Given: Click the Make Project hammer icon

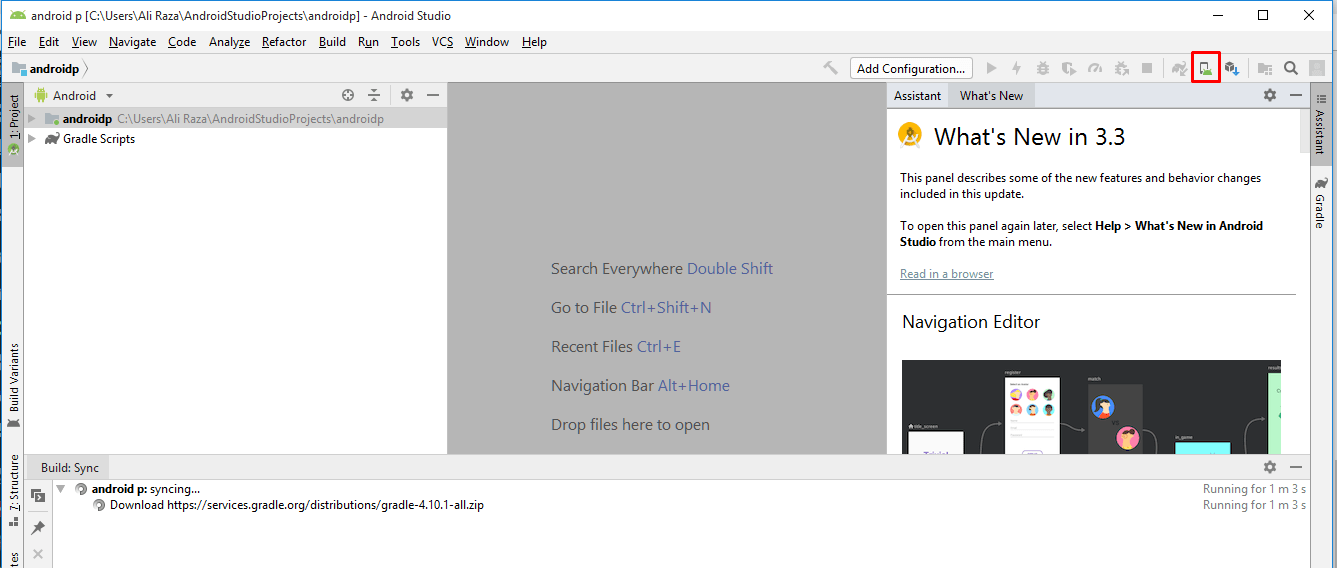Looking at the screenshot, I should [x=830, y=68].
